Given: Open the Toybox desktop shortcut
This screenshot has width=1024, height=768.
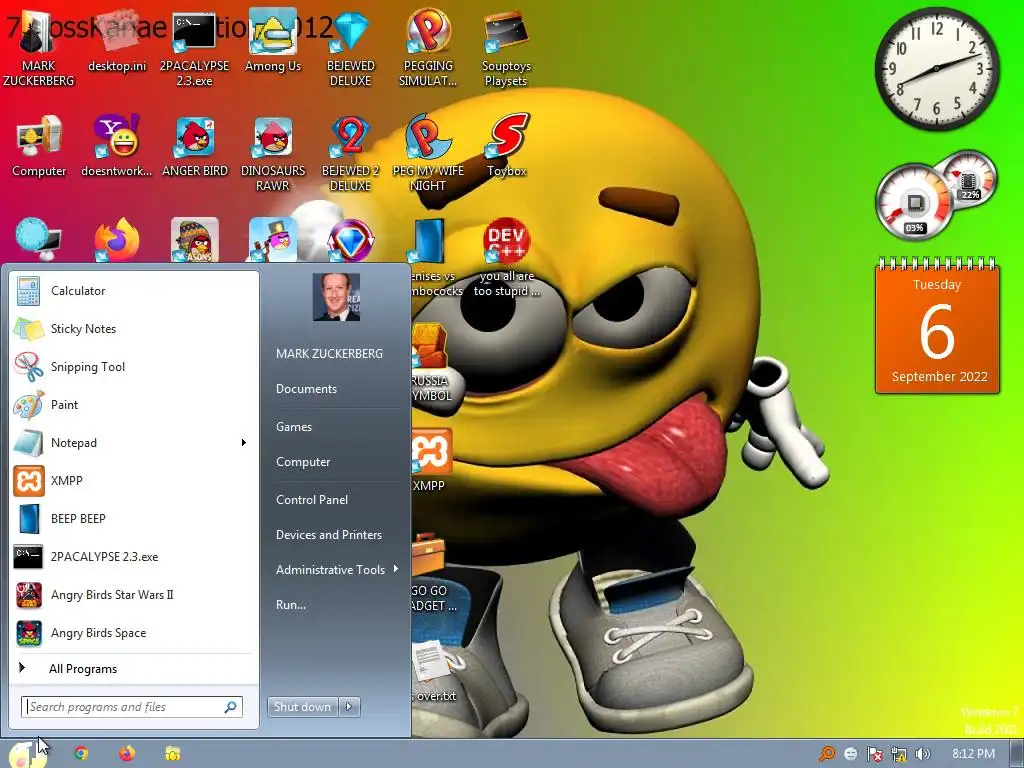Looking at the screenshot, I should tap(507, 147).
